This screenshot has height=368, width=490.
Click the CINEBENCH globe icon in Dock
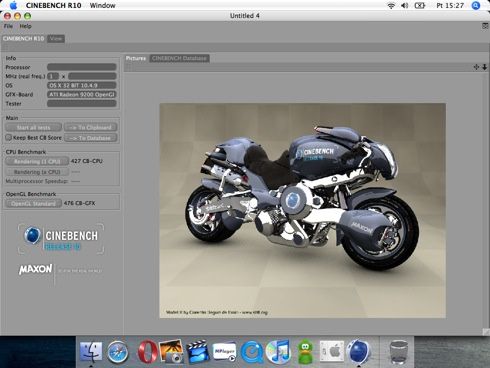(x=358, y=352)
